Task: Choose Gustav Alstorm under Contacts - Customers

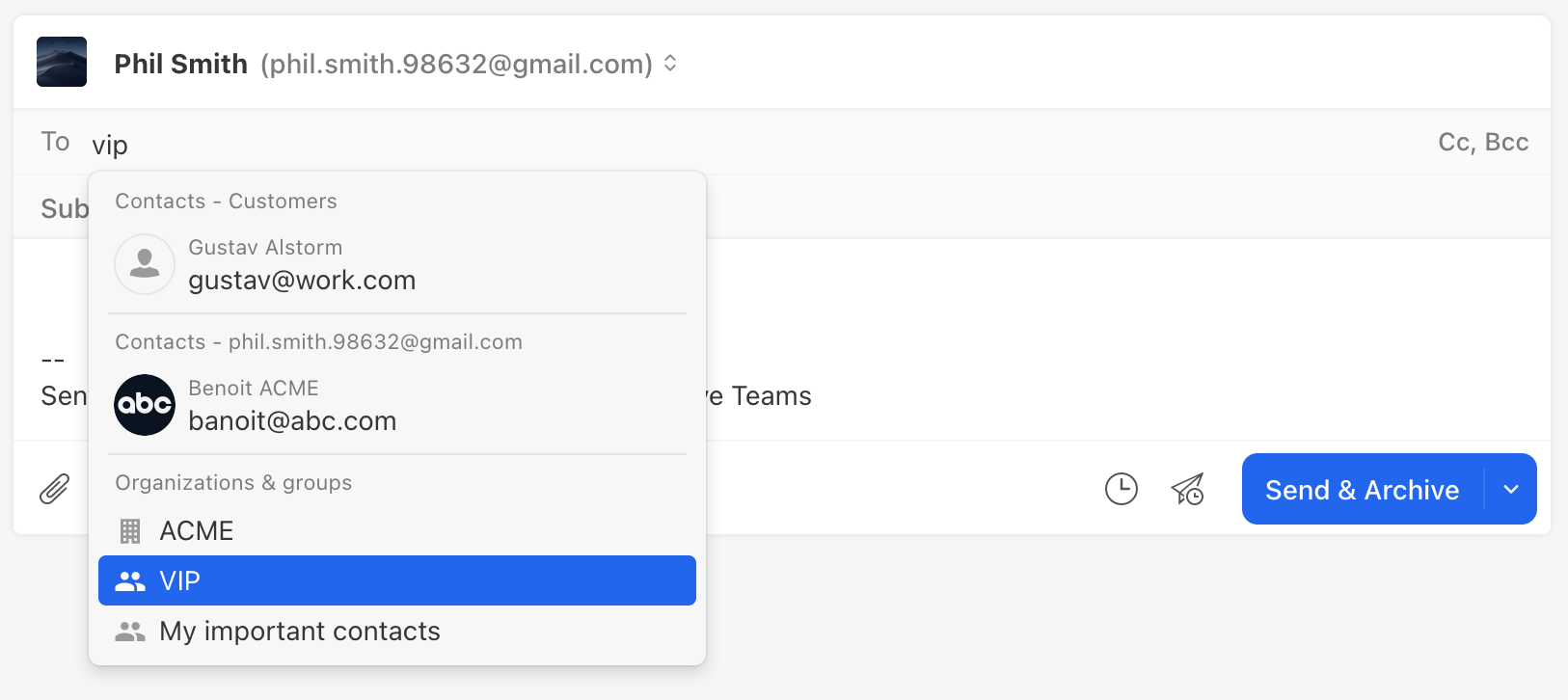Action: [302, 264]
